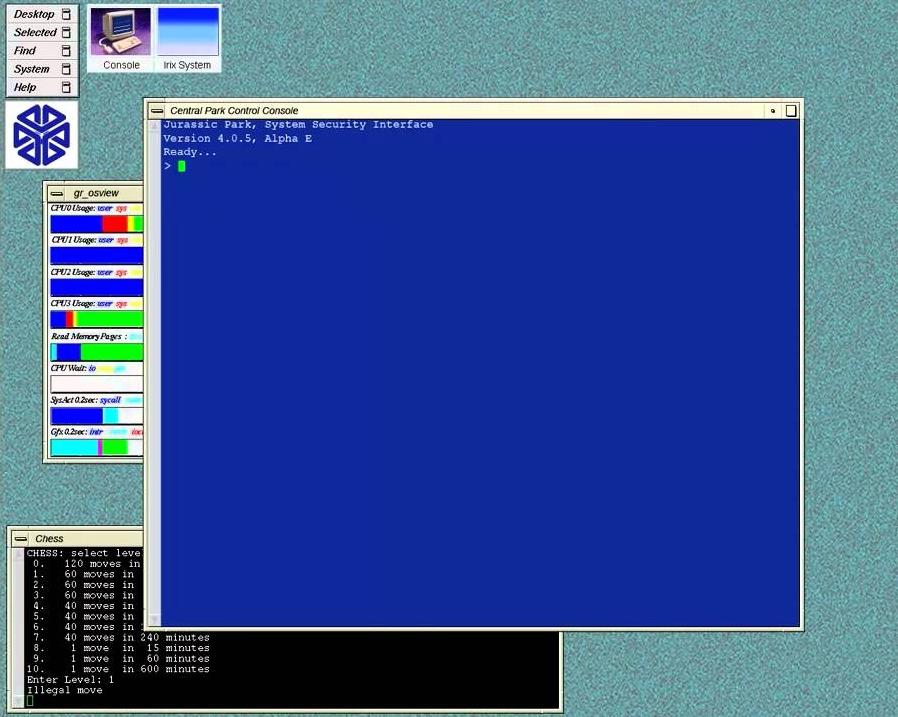Viewport: 898px width, 717px height.
Task: Click the CPU1 usage bar in gr_osview
Action: click(97, 255)
